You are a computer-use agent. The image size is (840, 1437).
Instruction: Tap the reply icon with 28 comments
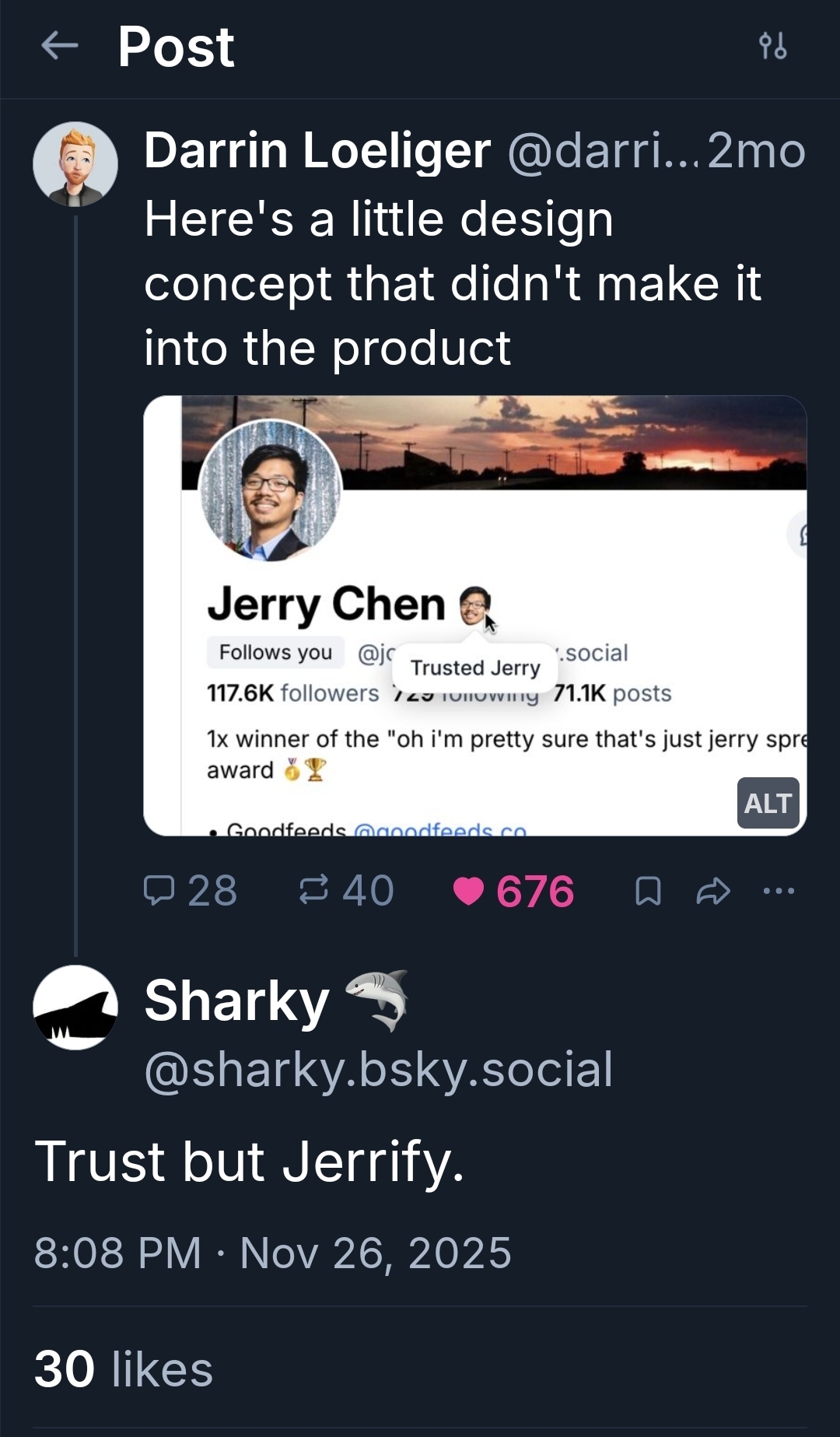pos(159,890)
